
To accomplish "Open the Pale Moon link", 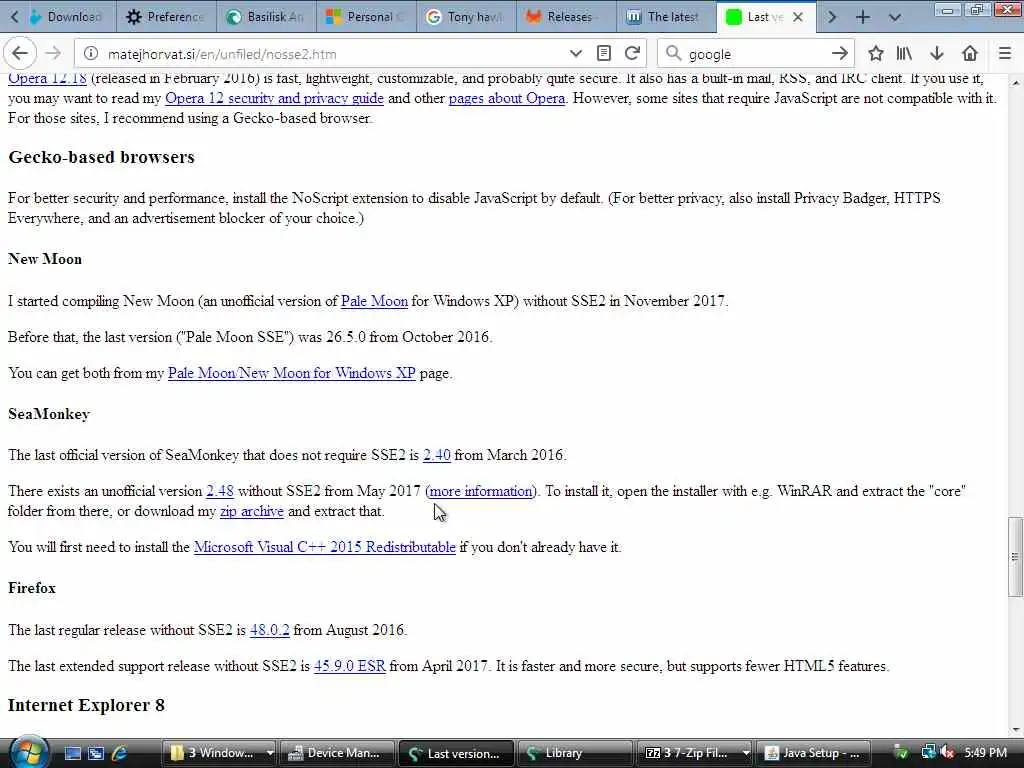I will (x=374, y=301).
